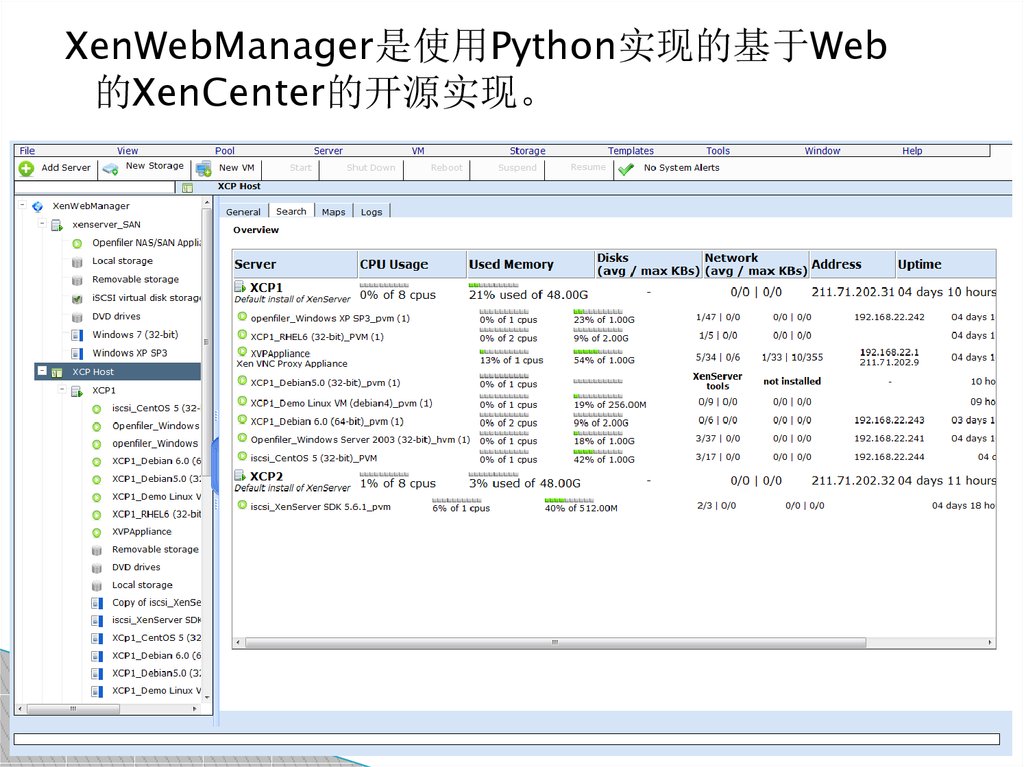Click the Used Memory column header
This screenshot has width=1024, height=767.
click(x=511, y=264)
